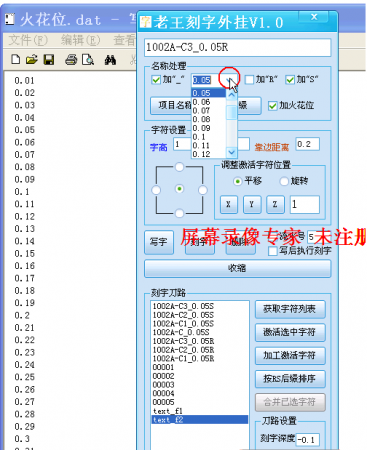This screenshot has height=450, width=367.
Task: Click the 收缩 collapse button
Action: pos(237,268)
